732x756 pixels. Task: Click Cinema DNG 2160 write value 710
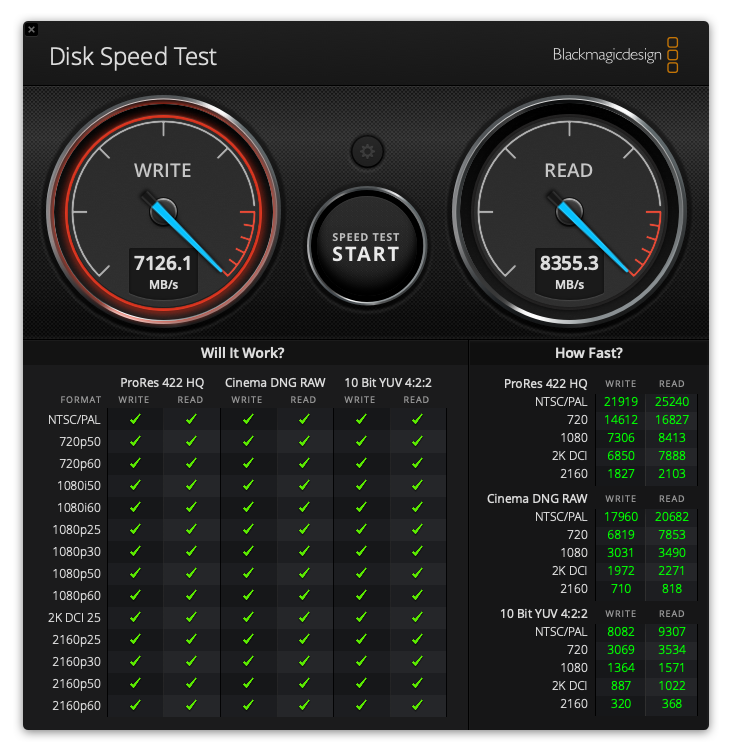(621, 589)
